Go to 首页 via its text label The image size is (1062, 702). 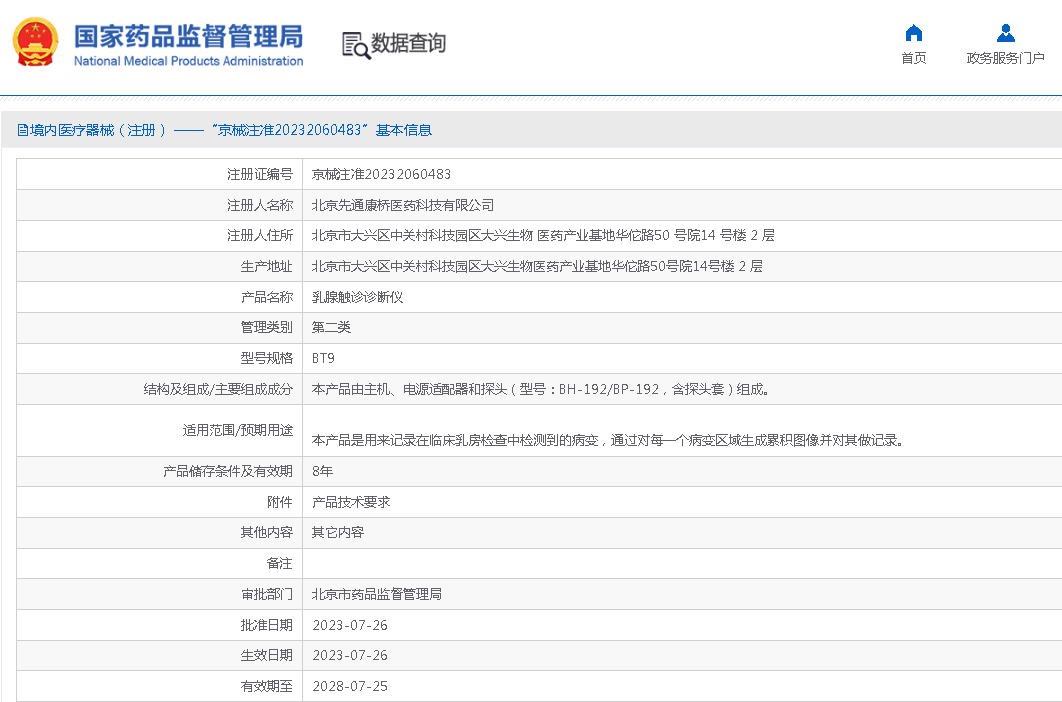[x=913, y=59]
